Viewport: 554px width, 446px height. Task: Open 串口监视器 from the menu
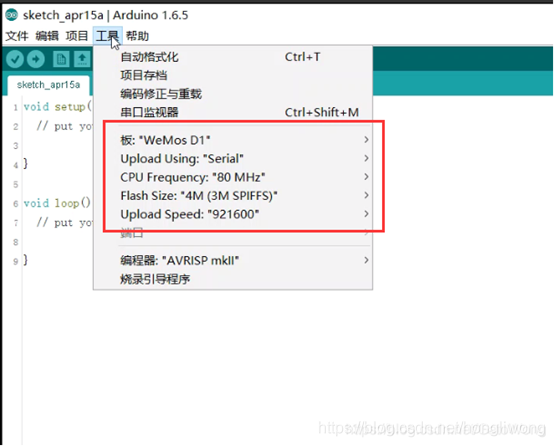[233, 112]
